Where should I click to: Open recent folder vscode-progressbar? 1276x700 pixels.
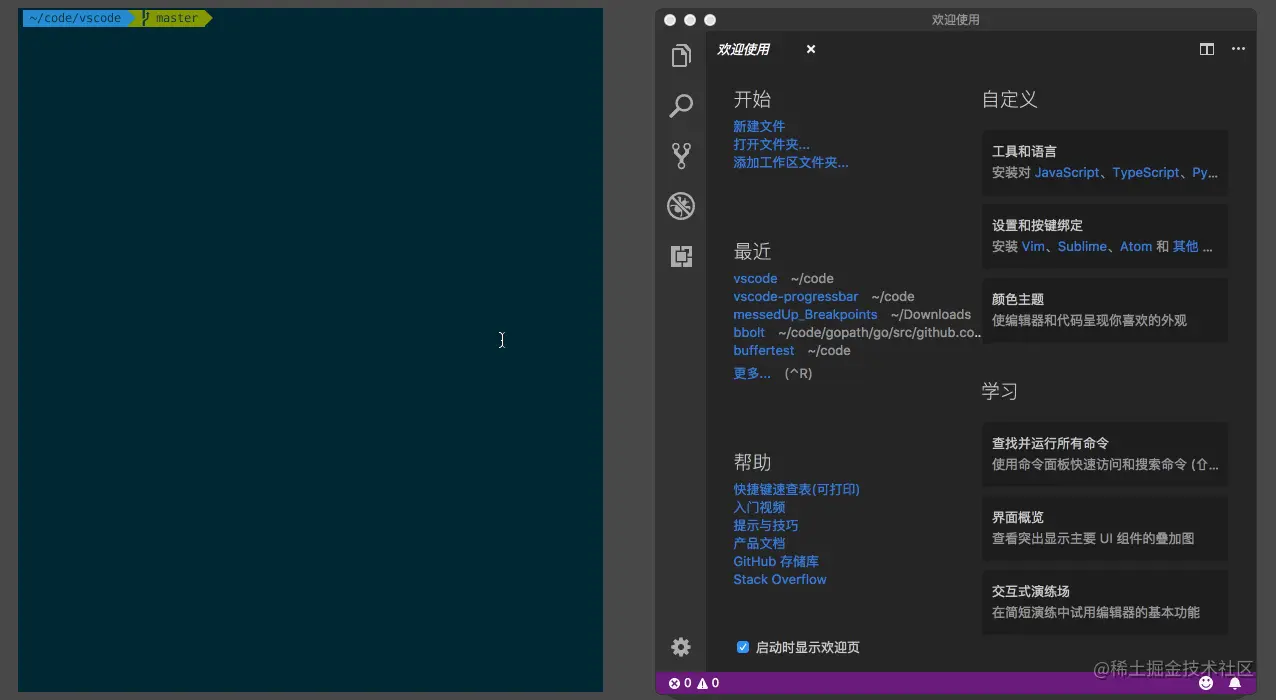coord(796,297)
